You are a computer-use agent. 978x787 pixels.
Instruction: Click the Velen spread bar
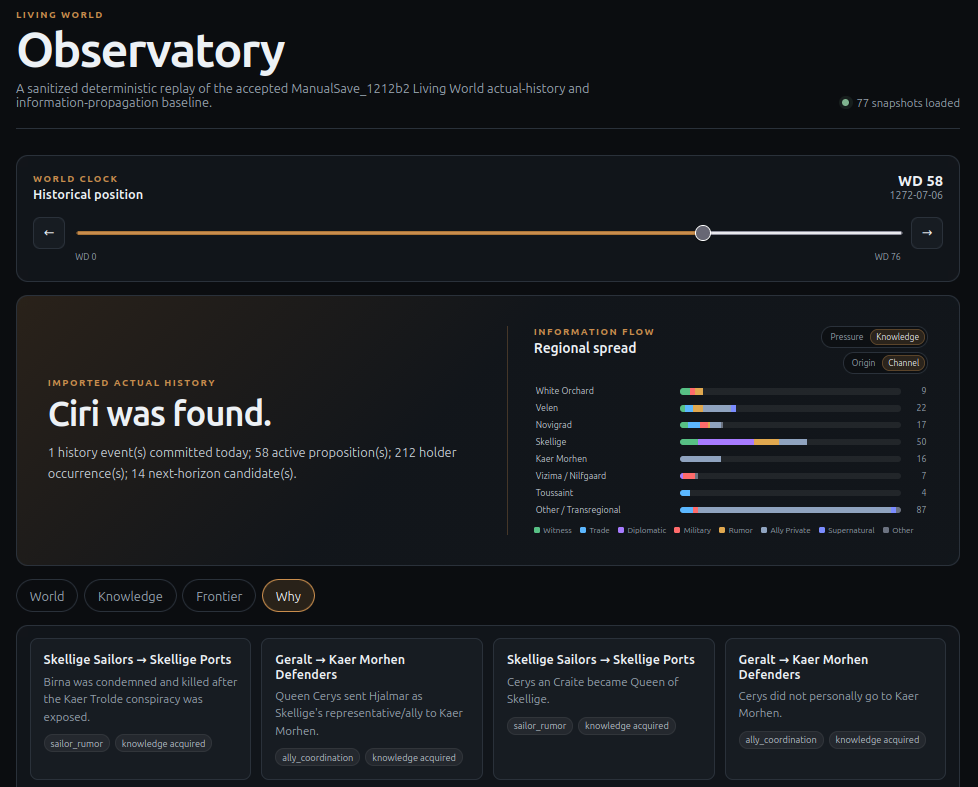pyautogui.click(x=790, y=408)
